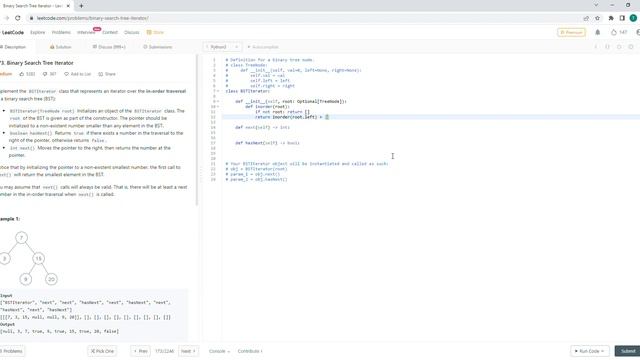Screen dimensions: 640x360
Task: Open the browser extensions puzzle icon
Action: point(611,18)
